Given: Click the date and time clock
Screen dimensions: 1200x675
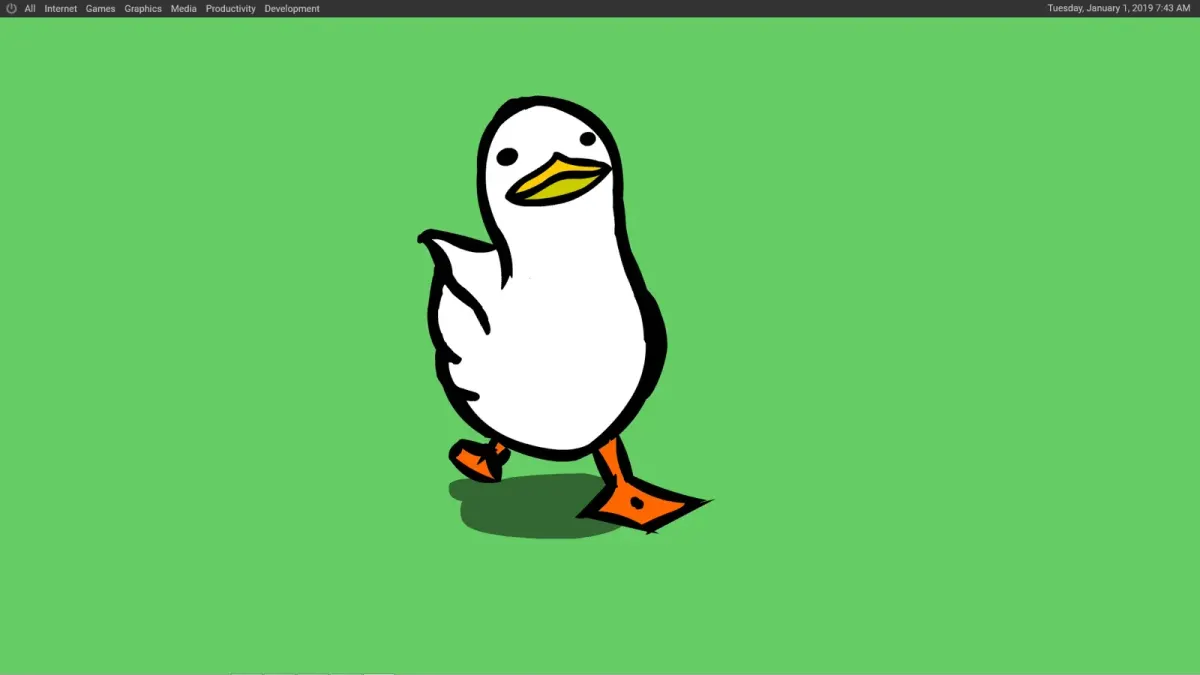Looking at the screenshot, I should pos(1119,8).
